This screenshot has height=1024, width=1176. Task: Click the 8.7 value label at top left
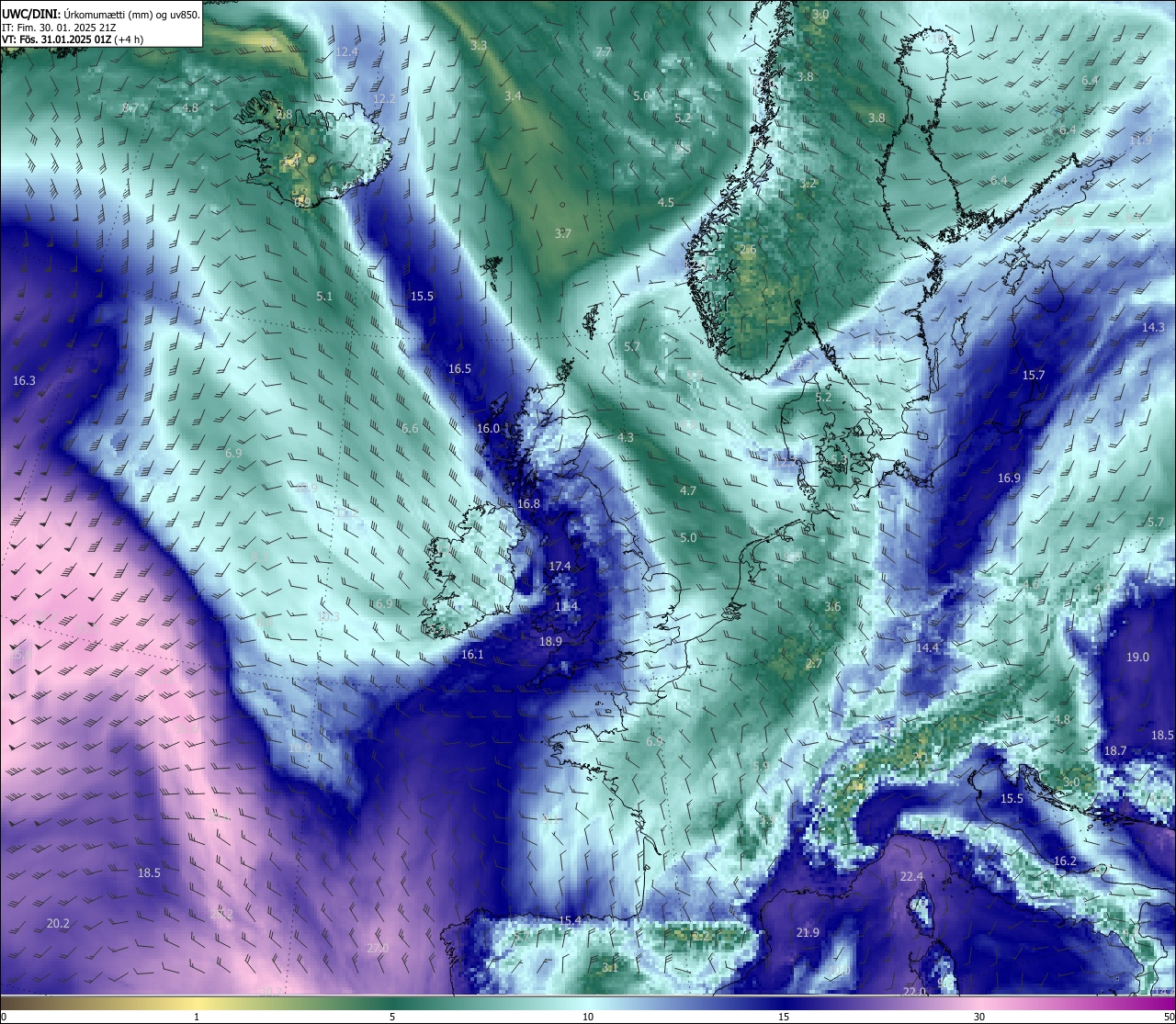130,107
